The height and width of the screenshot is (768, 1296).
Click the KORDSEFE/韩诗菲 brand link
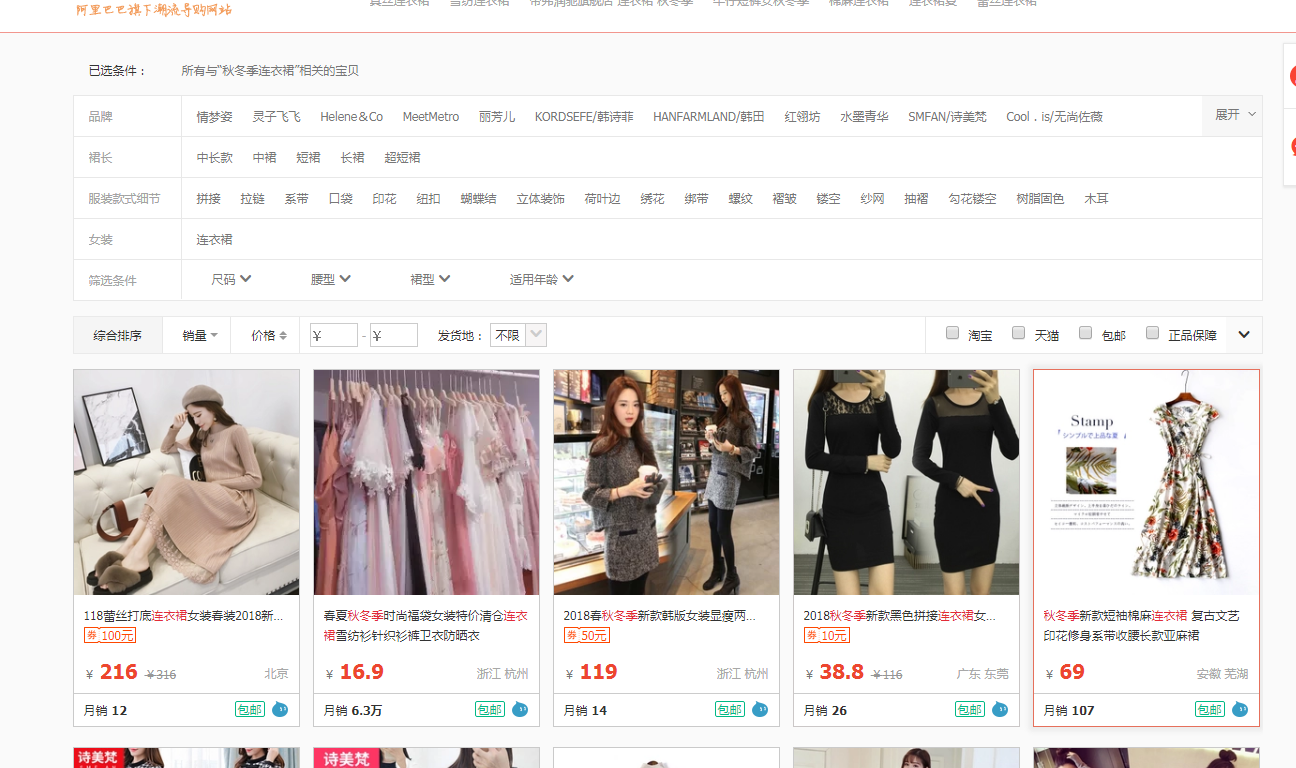tap(584, 117)
